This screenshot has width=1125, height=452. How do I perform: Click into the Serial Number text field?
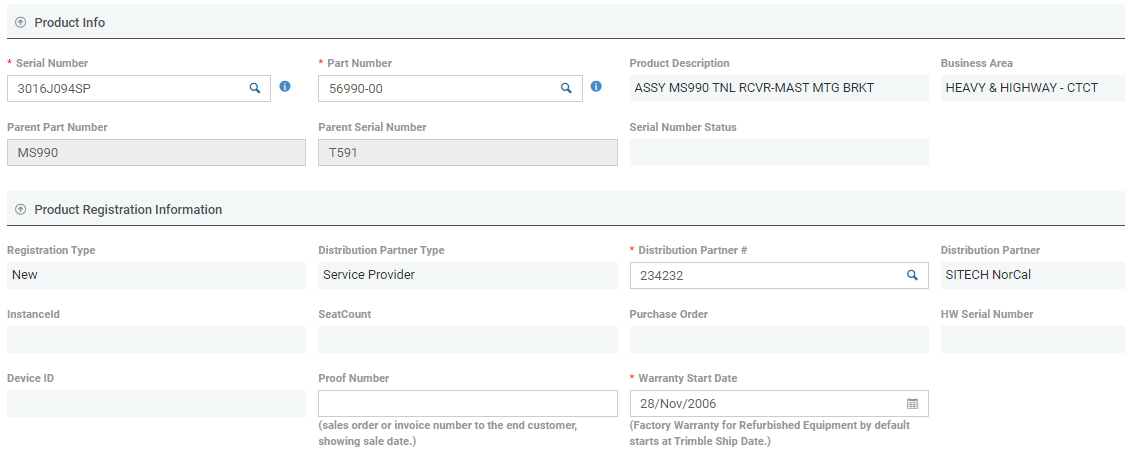[x=125, y=89]
